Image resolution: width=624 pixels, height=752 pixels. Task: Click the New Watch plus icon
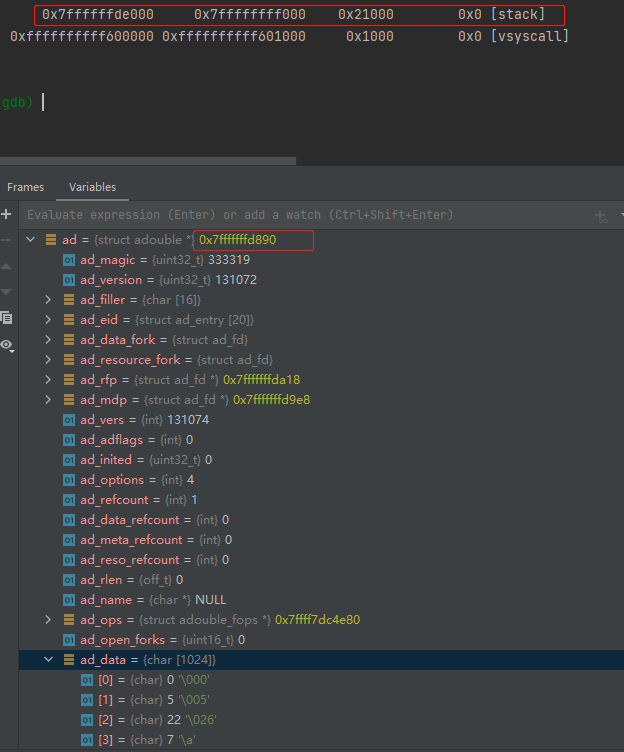[x=6, y=214]
